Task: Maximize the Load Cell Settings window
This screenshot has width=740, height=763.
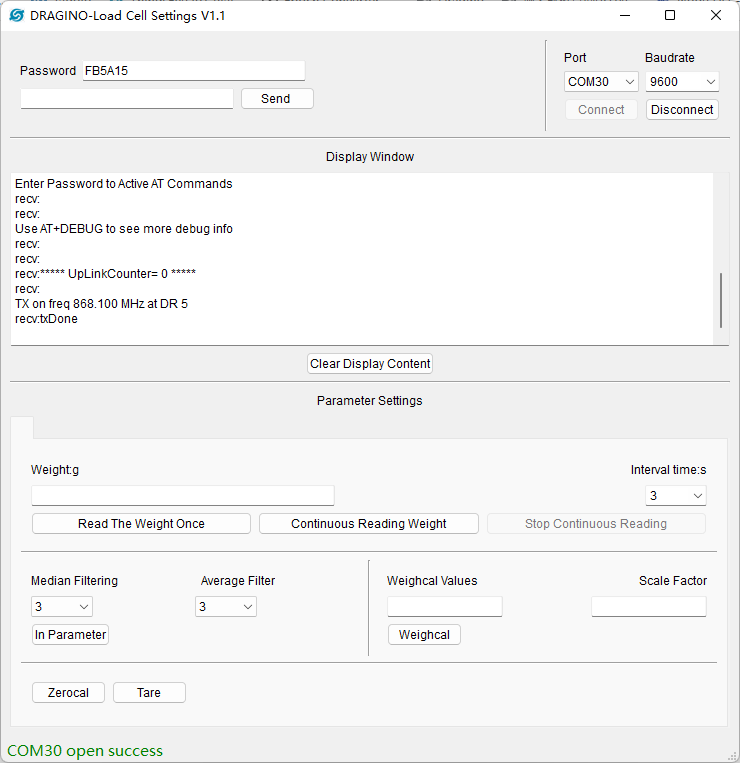Action: tap(670, 16)
